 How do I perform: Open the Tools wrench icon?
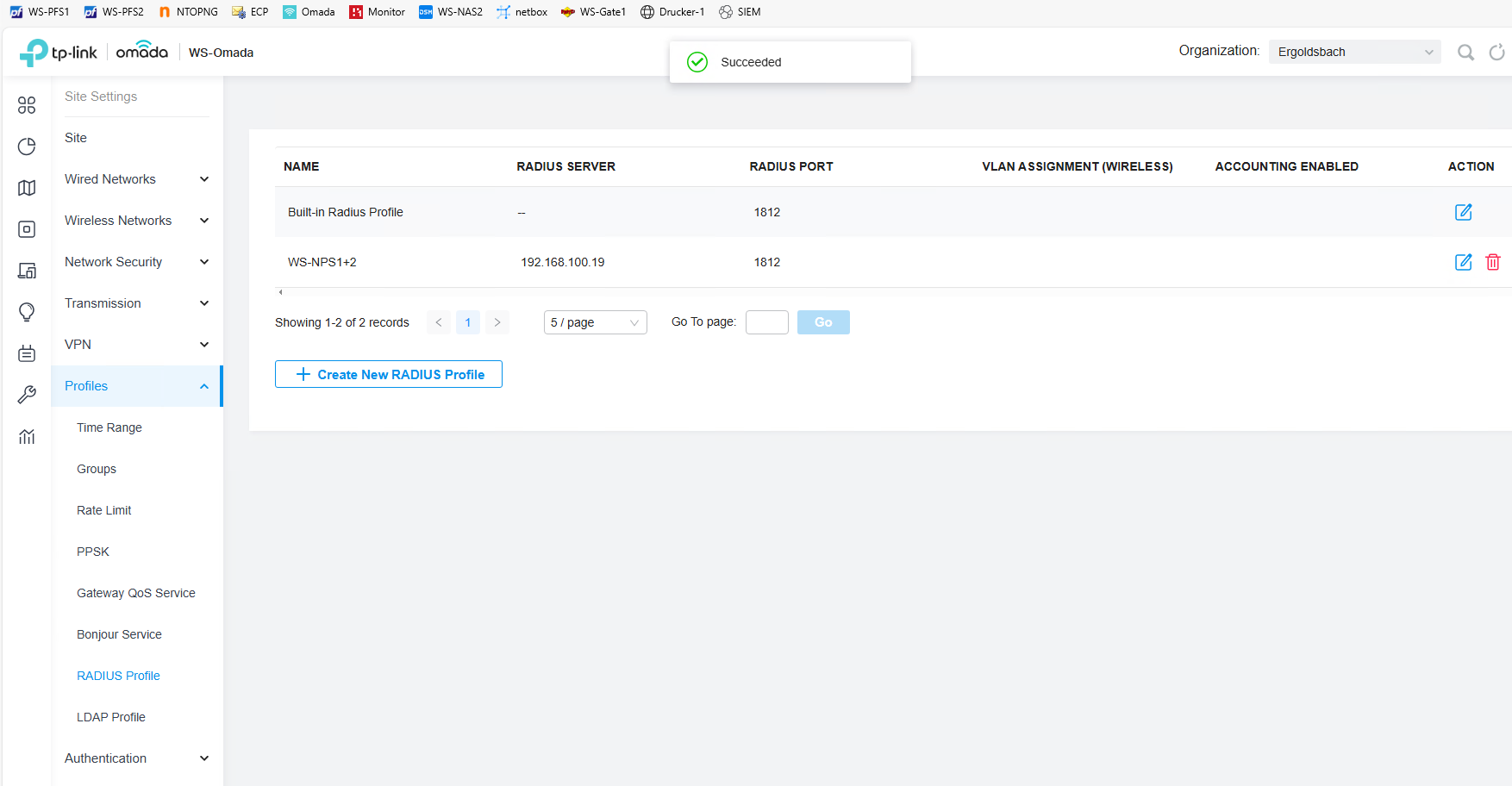tap(27, 395)
